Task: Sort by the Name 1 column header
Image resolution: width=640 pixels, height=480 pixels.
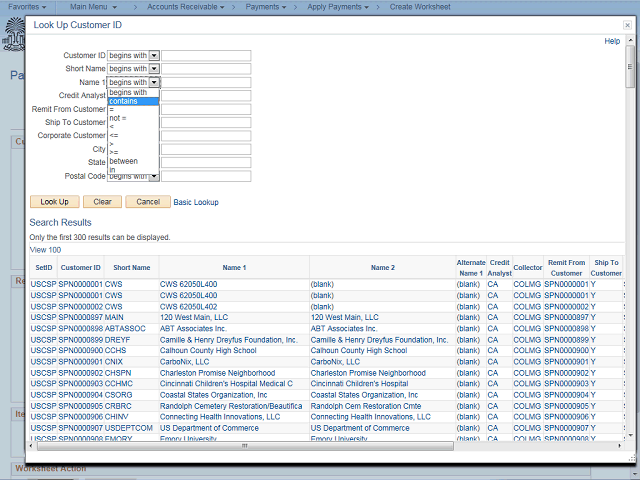Action: click(234, 268)
